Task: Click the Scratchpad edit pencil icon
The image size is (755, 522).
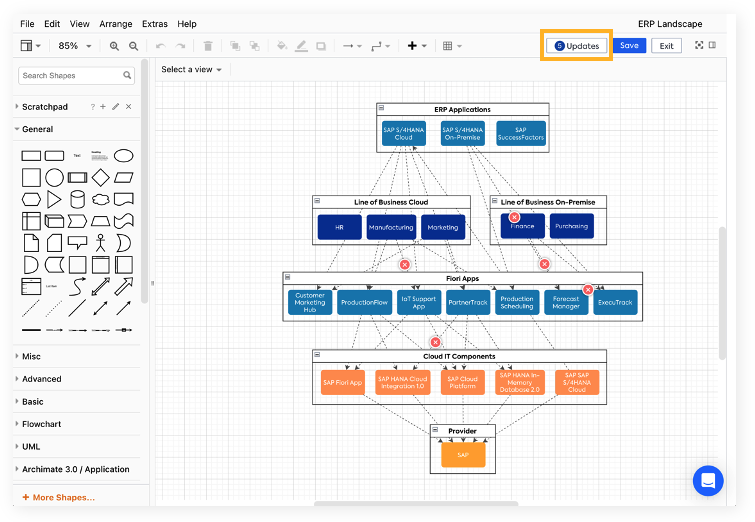Action: [x=116, y=107]
